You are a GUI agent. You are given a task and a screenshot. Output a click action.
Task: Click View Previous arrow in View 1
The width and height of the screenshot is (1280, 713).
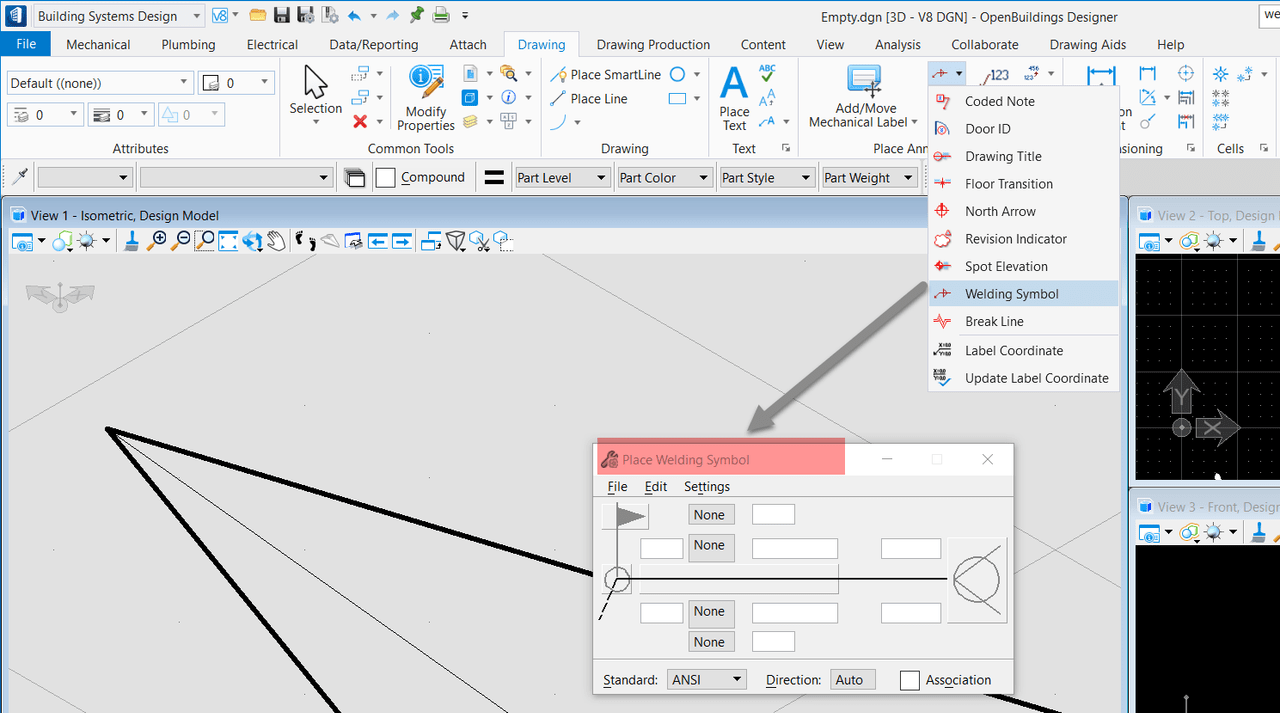tap(378, 241)
